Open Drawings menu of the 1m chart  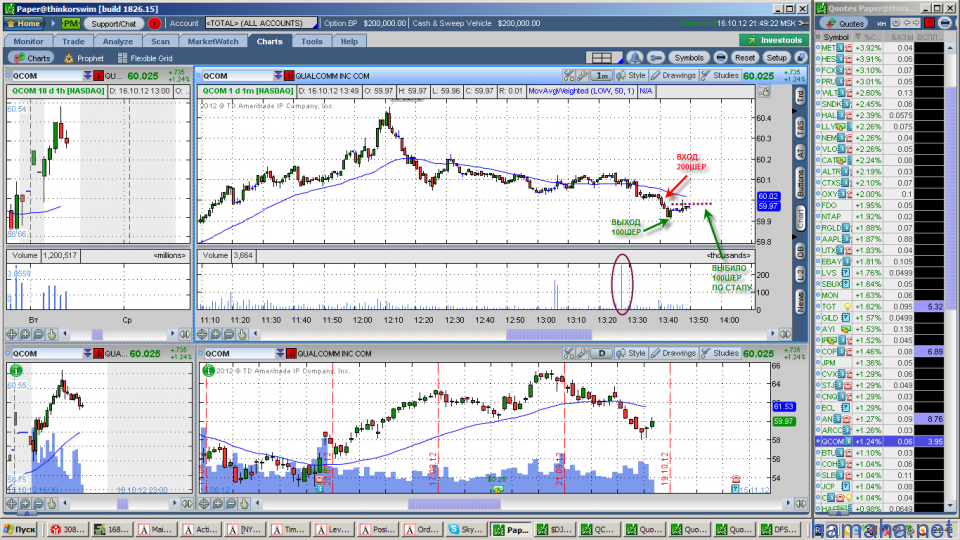click(673, 75)
